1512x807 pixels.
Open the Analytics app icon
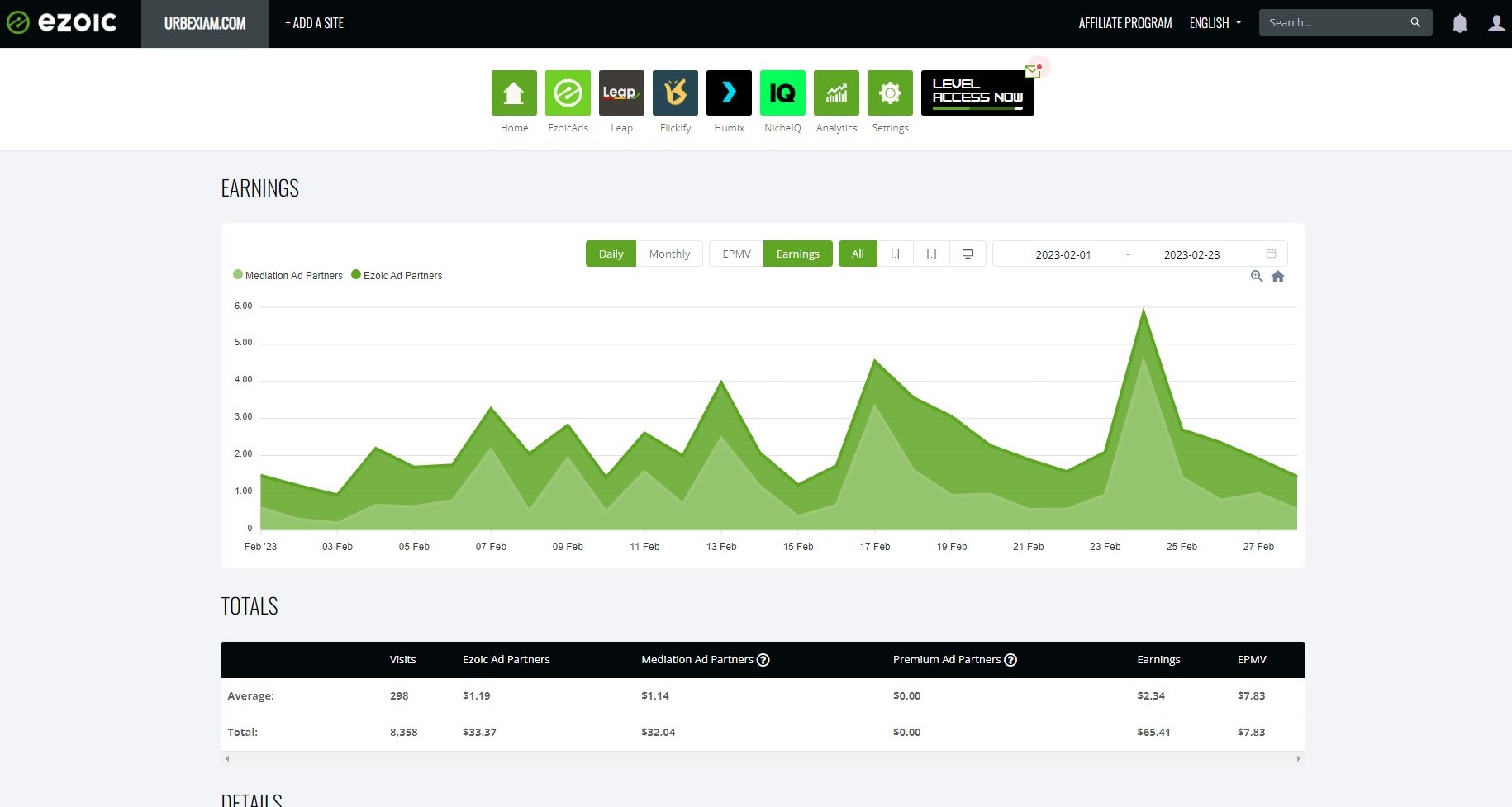pyautogui.click(x=836, y=93)
